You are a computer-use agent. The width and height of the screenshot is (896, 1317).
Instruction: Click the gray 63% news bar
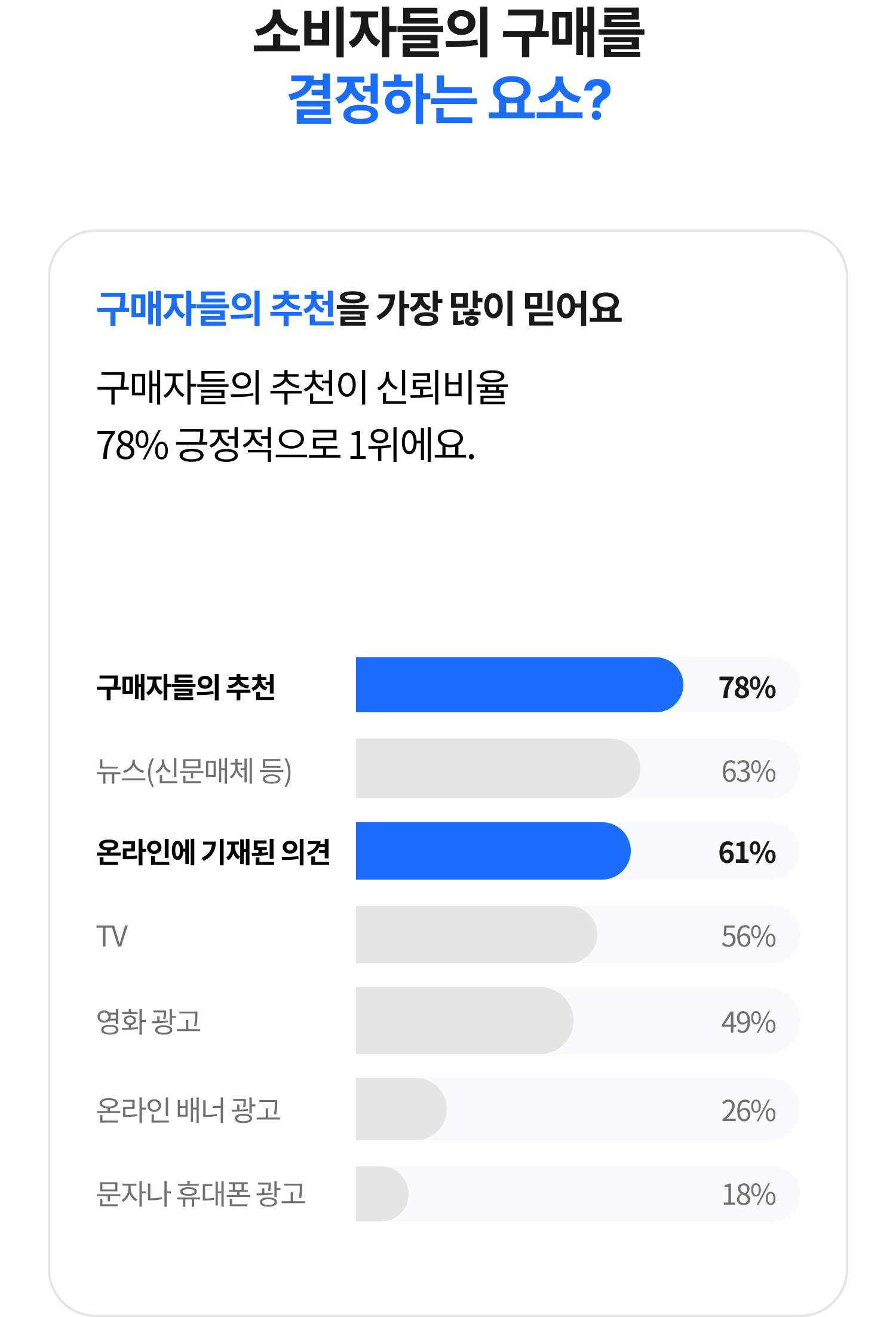tap(498, 768)
